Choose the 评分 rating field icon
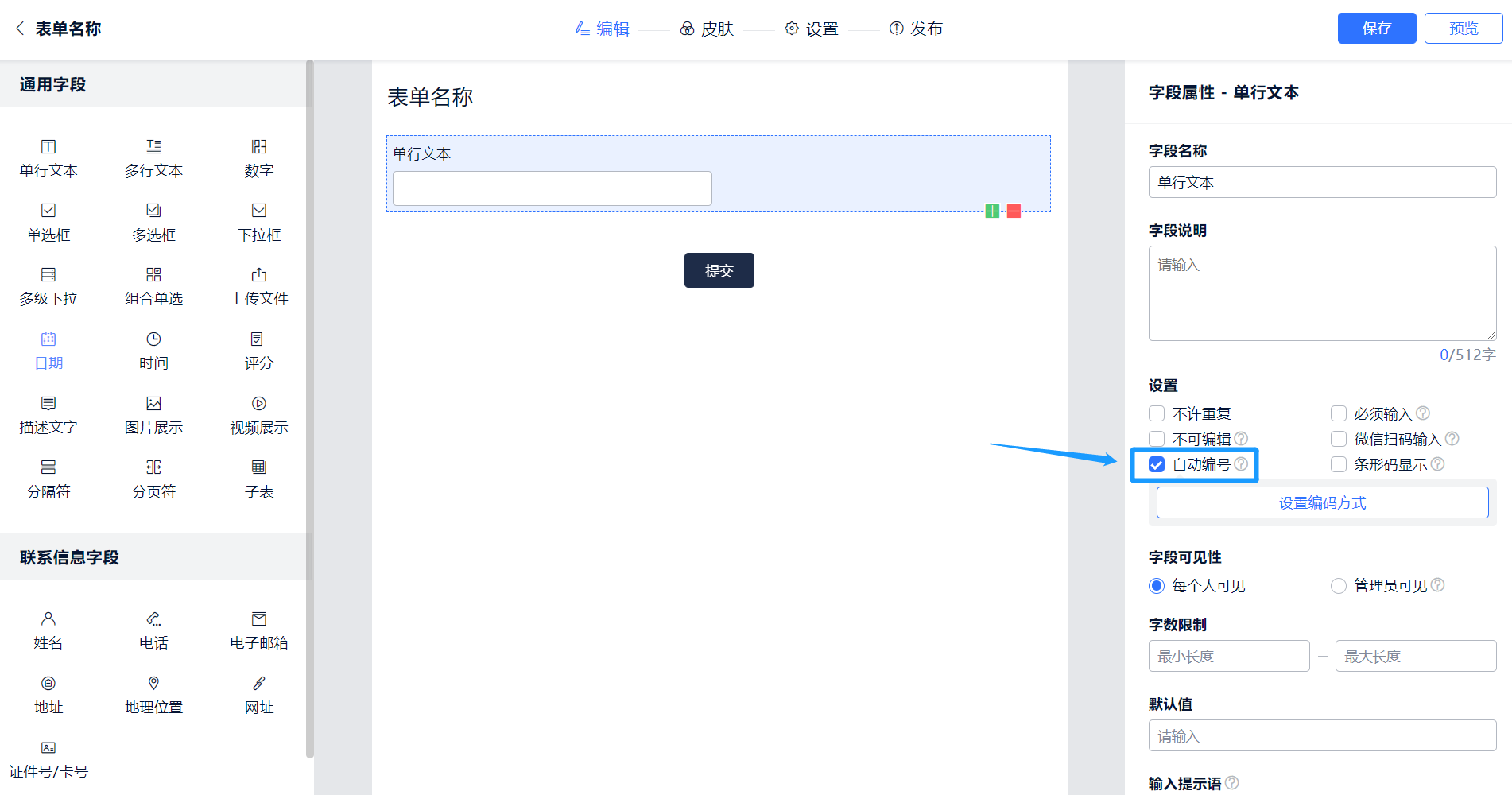 click(258, 339)
